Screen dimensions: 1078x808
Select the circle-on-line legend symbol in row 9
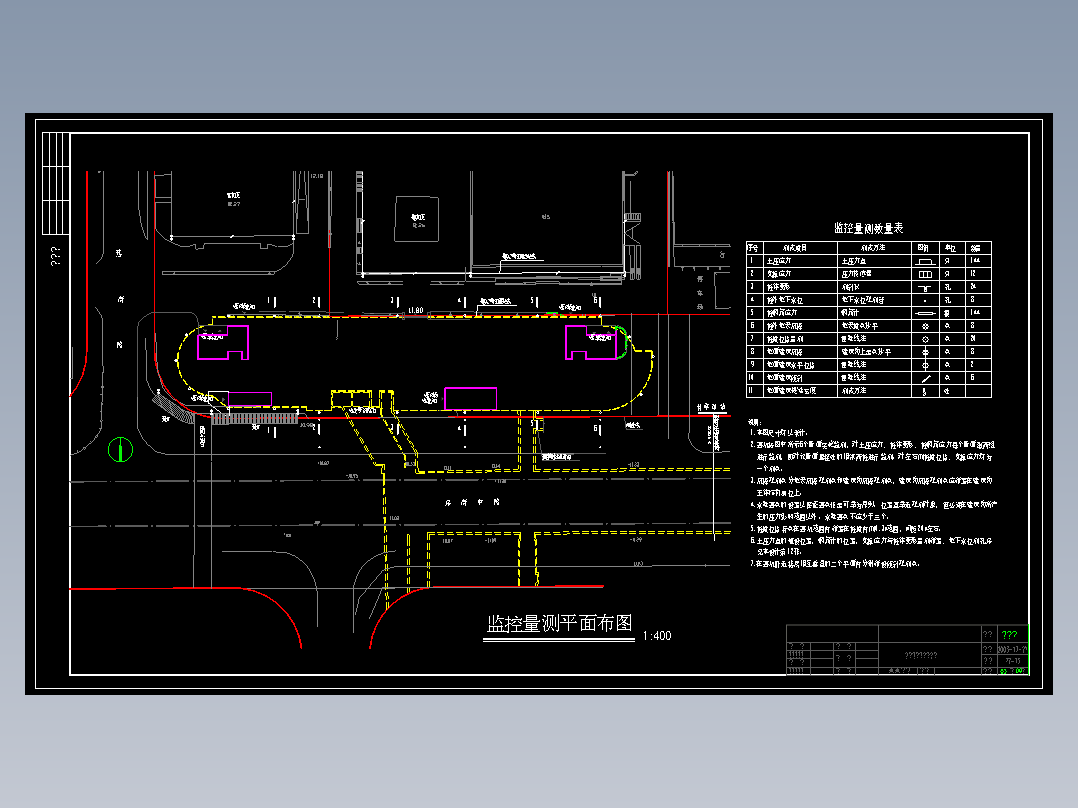pyautogui.click(x=925, y=365)
